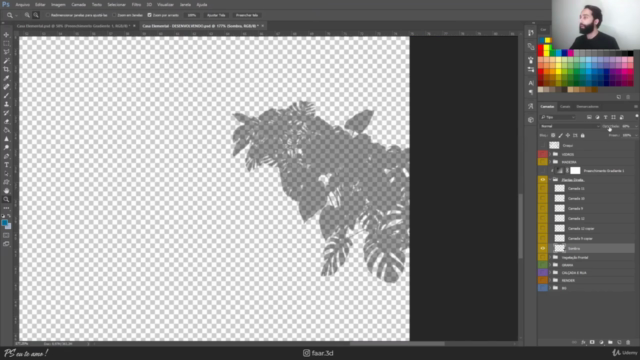This screenshot has height=360, width=640.
Task: Expand the CALÇADA E RUA group
Action: point(550,273)
